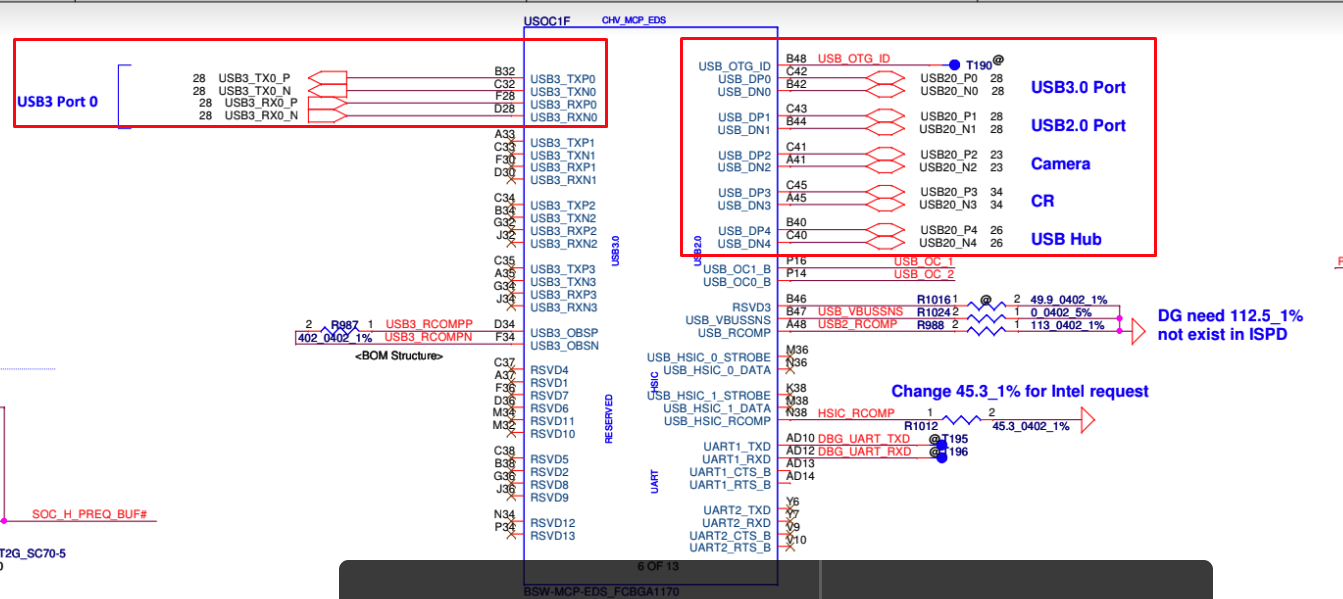Select the USB3_TXP1 pin name
The height and width of the screenshot is (599, 1343).
click(563, 143)
